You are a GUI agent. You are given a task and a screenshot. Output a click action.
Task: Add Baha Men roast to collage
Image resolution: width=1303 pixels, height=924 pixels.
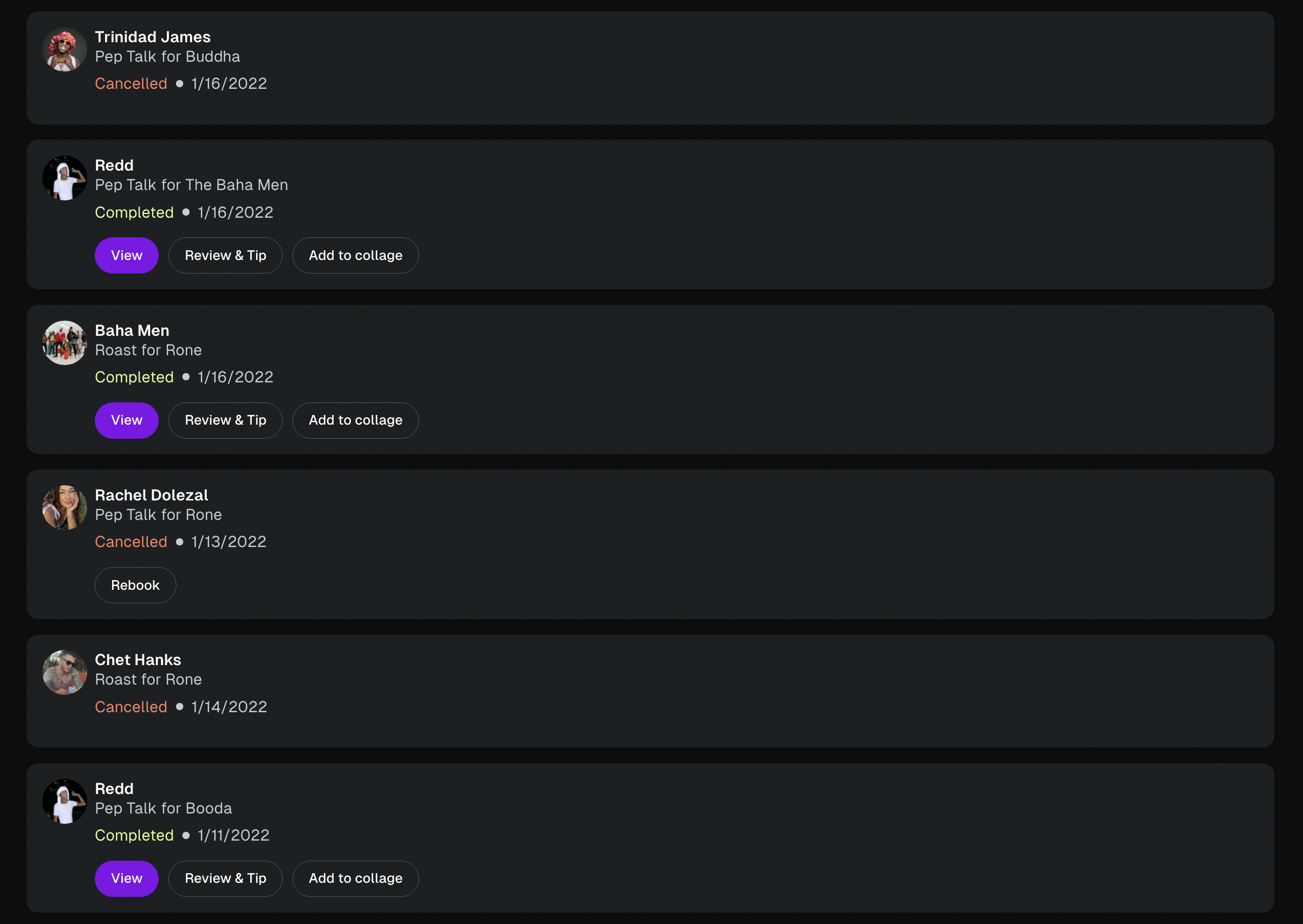click(x=355, y=420)
